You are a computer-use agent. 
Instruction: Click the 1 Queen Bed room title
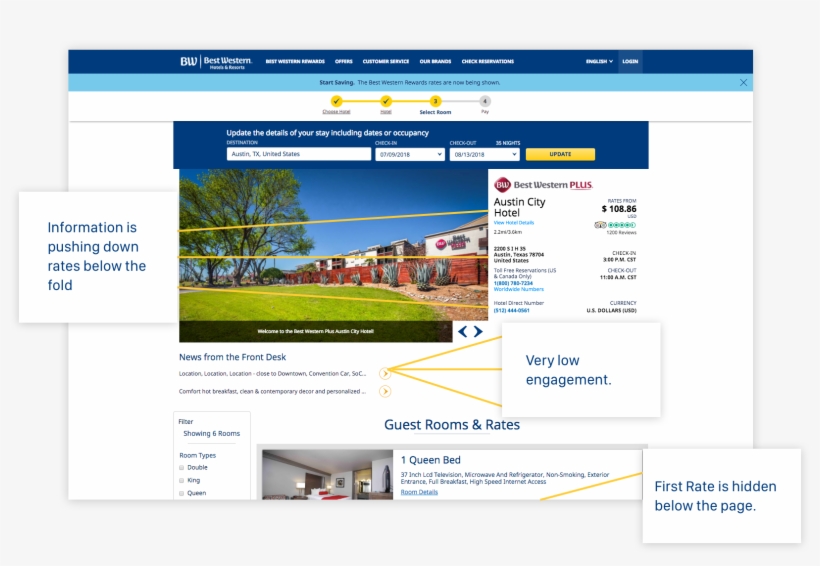click(x=430, y=460)
